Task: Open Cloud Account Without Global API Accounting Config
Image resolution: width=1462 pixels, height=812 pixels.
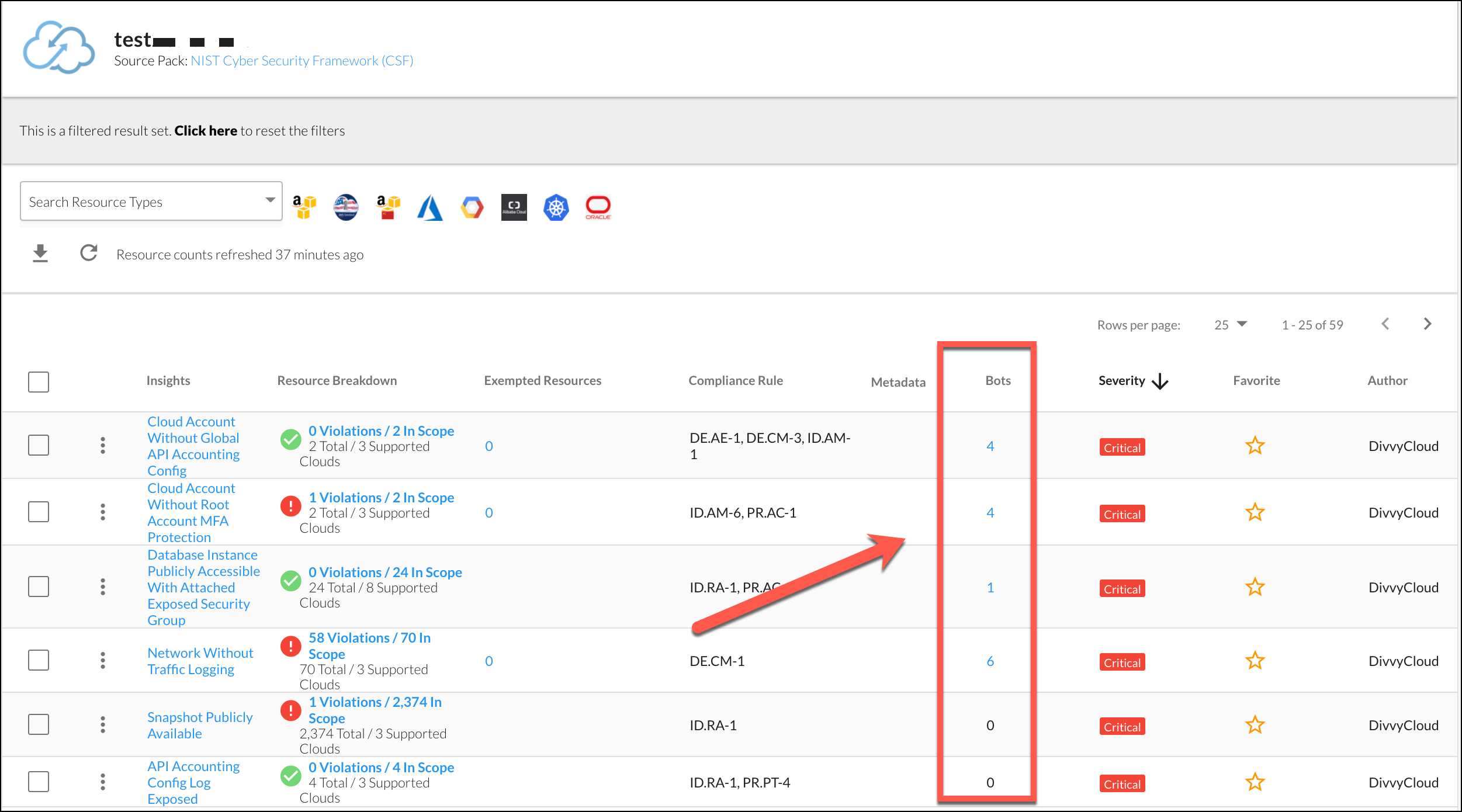Action: pos(193,446)
